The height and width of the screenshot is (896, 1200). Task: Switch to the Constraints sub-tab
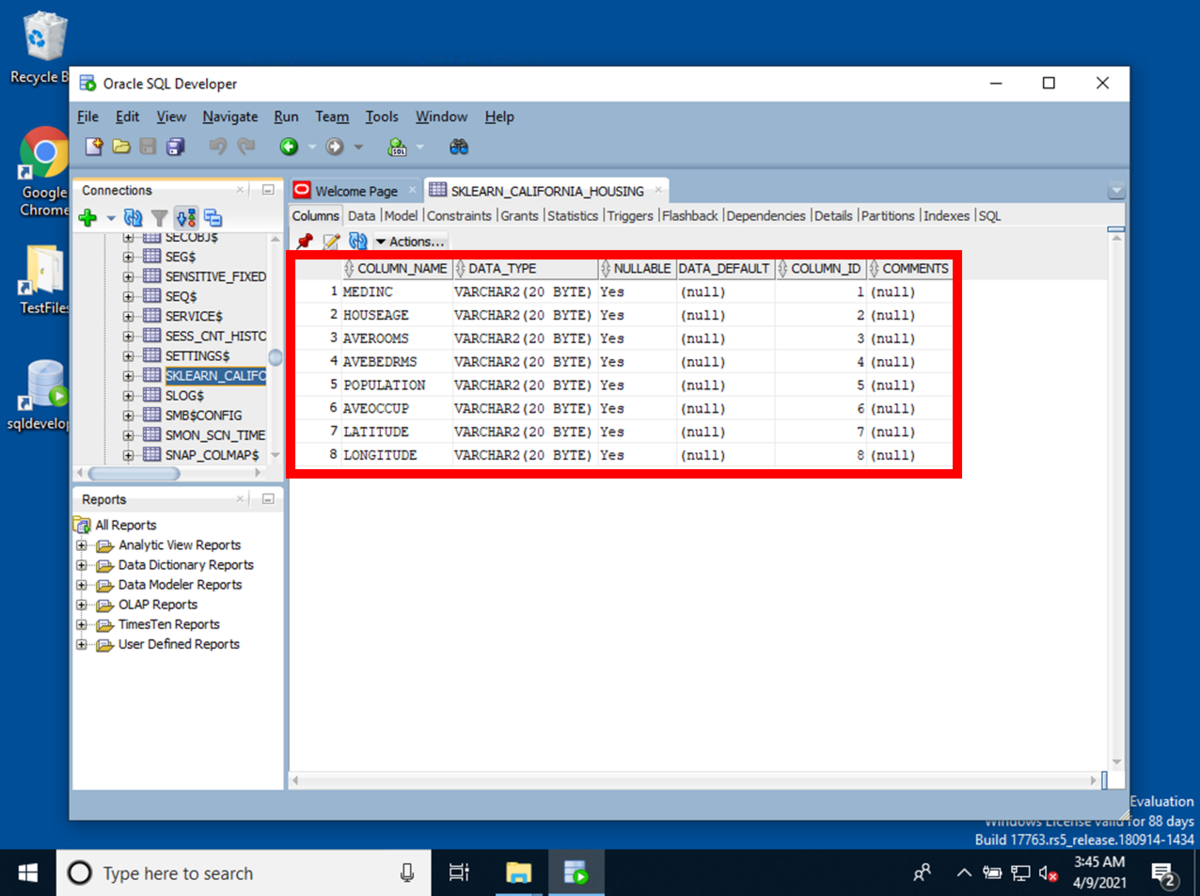pyautogui.click(x=459, y=215)
